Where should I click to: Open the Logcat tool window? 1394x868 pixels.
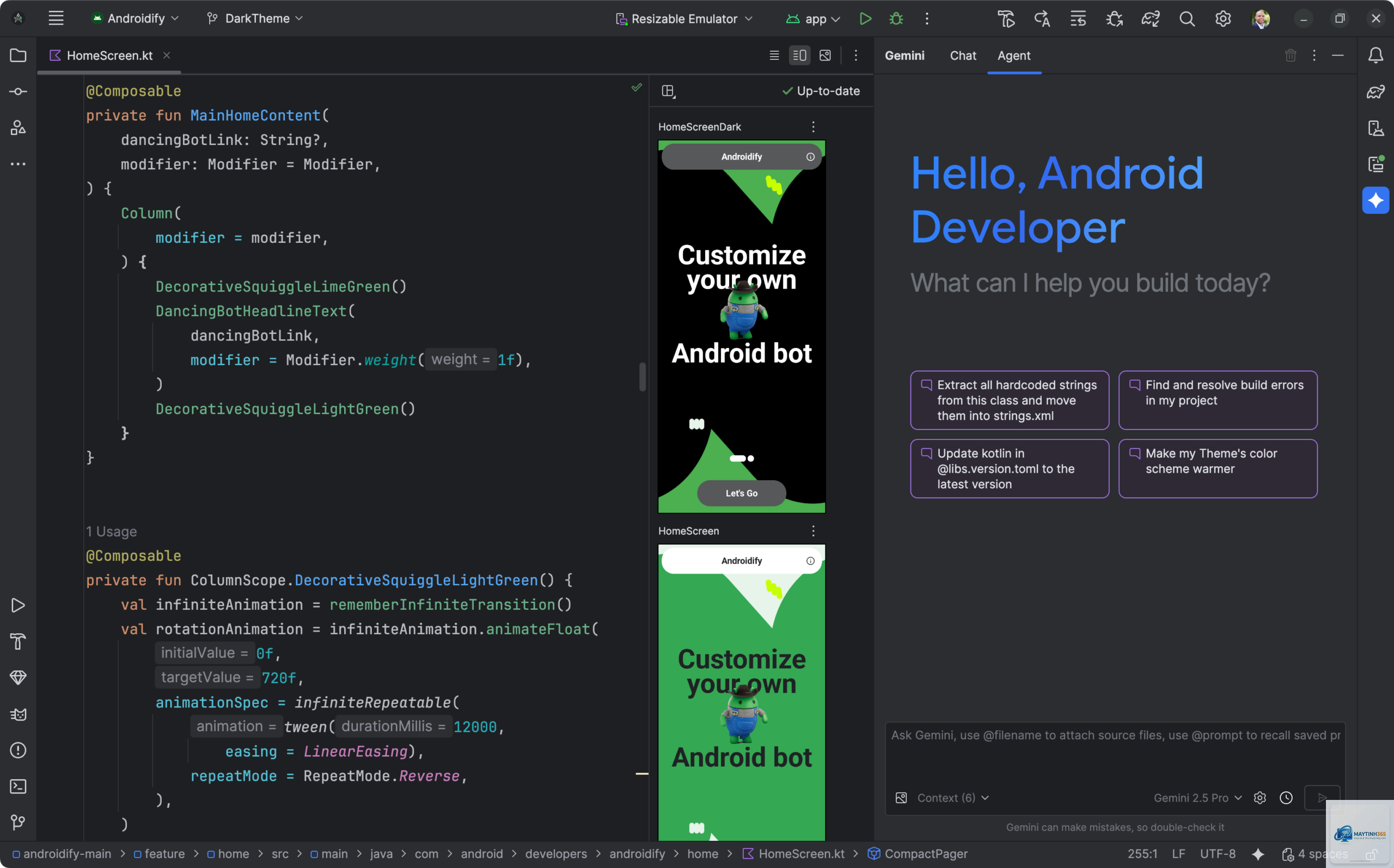(18, 714)
